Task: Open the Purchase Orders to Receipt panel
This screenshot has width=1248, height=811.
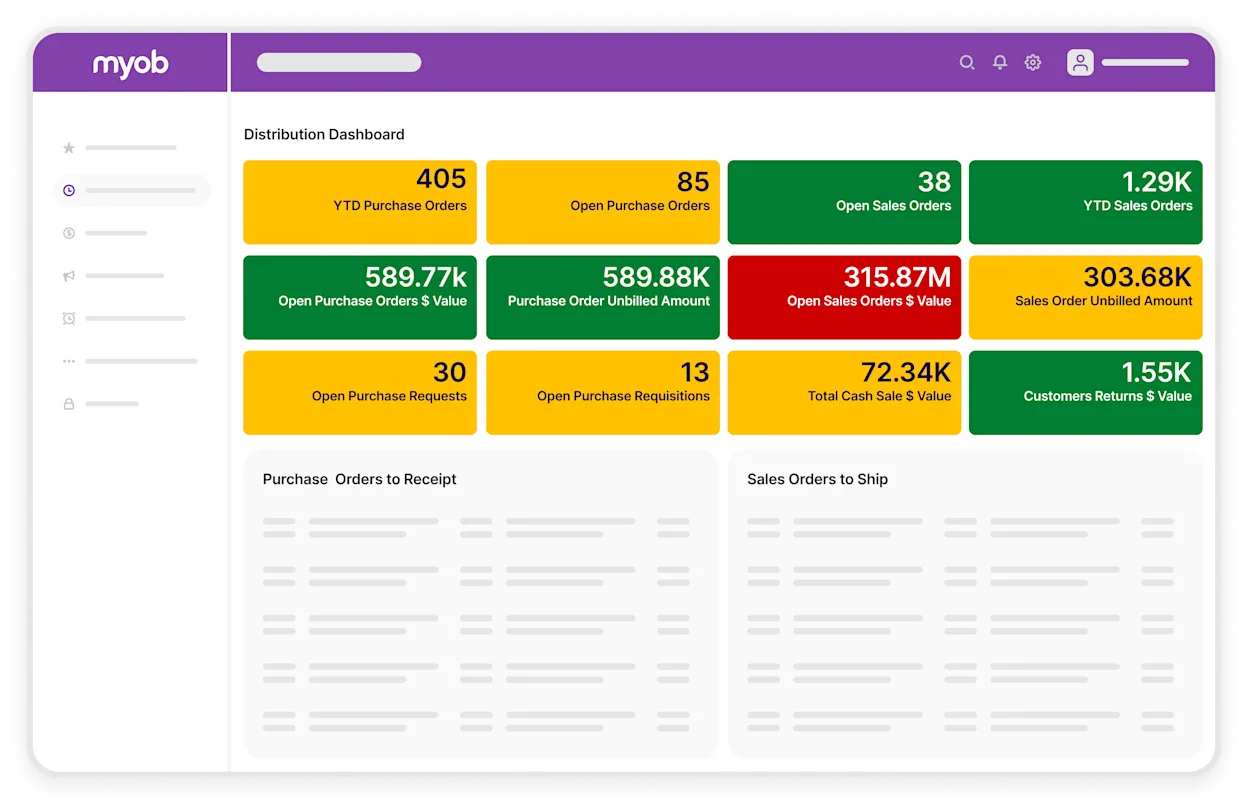Action: point(481,602)
